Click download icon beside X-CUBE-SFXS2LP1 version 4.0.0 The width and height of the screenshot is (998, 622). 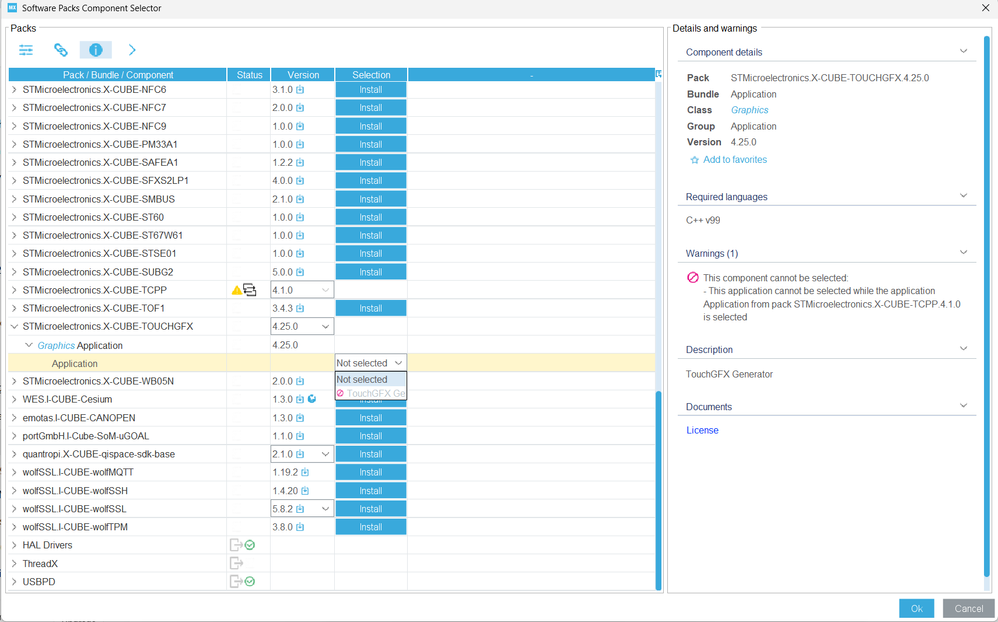[300, 181]
